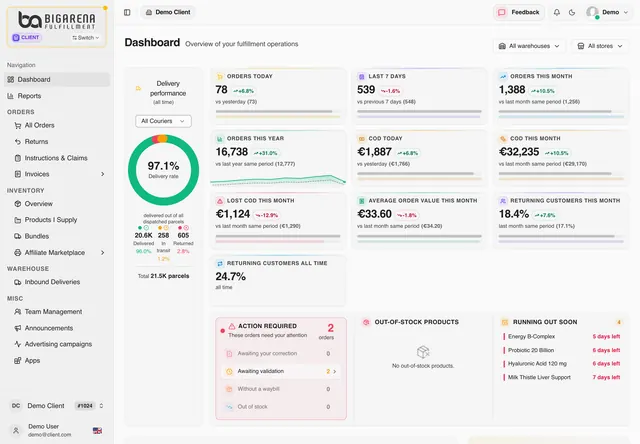Click the Inventory Overview icon
Viewport: 640px width, 444px height.
[x=18, y=204]
